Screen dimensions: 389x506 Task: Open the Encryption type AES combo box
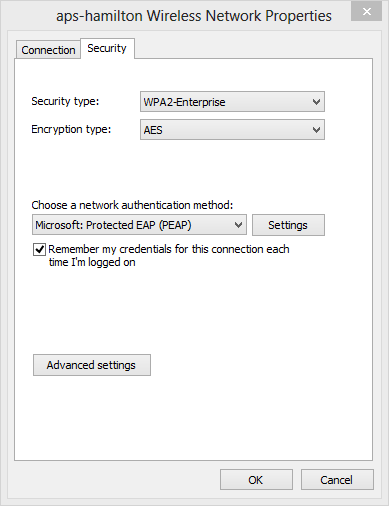coord(232,130)
